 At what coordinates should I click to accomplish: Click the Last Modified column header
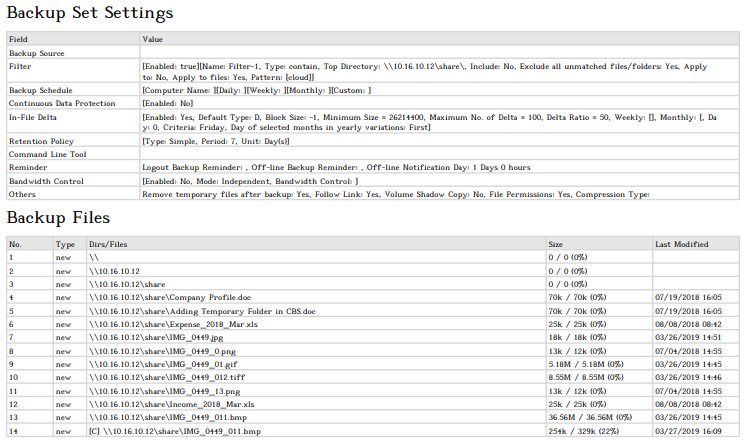pos(681,244)
